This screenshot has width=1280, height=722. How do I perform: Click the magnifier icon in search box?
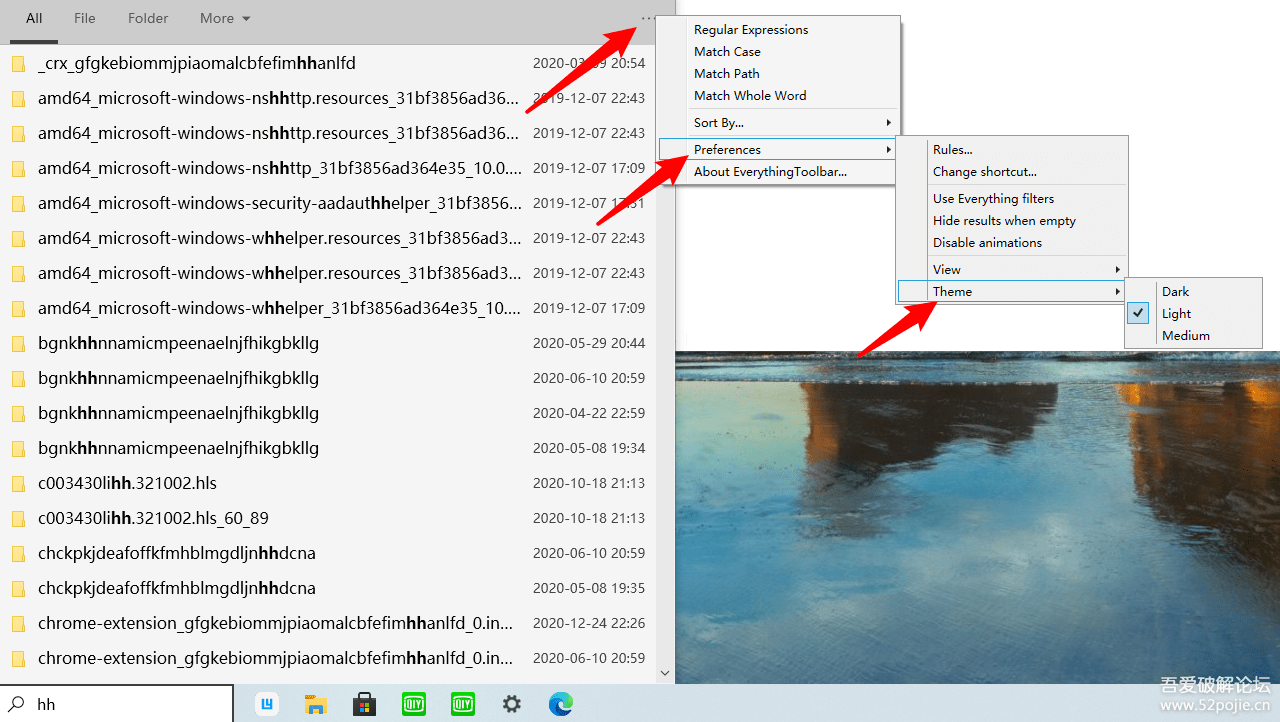pos(17,704)
